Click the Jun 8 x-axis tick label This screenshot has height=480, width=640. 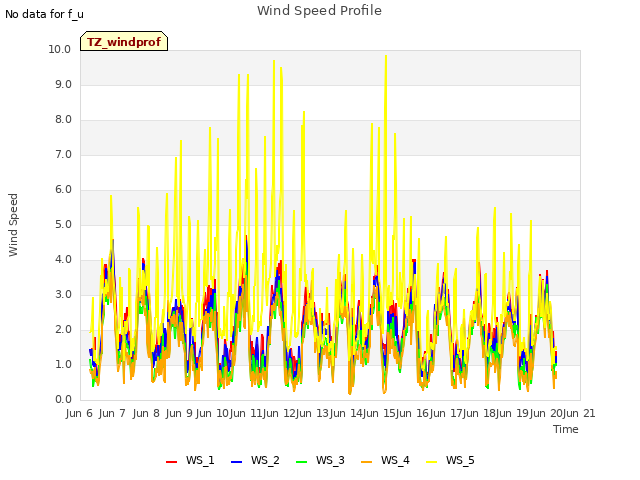tap(146, 413)
